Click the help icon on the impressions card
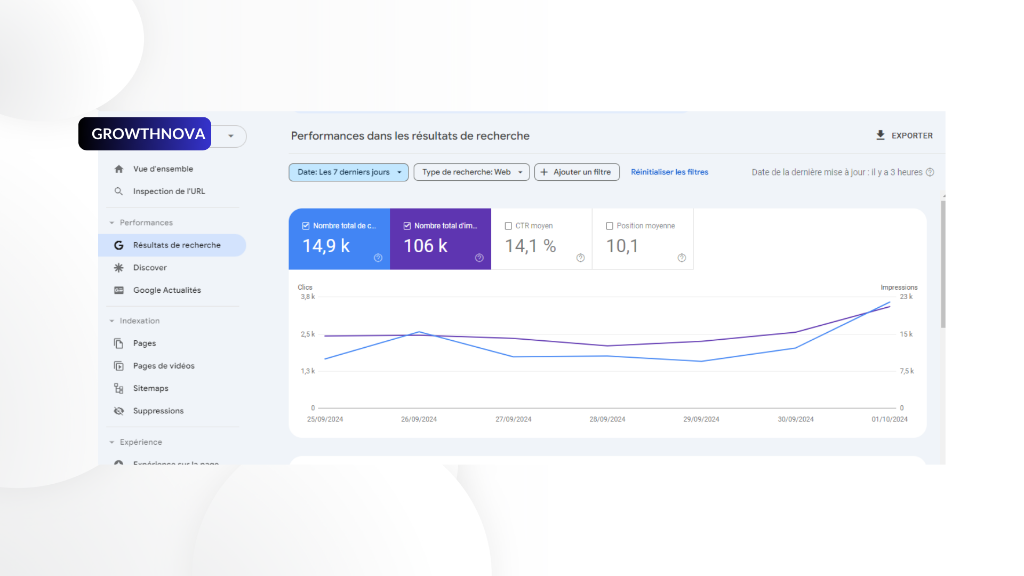The image size is (1024, 576). [x=479, y=258]
